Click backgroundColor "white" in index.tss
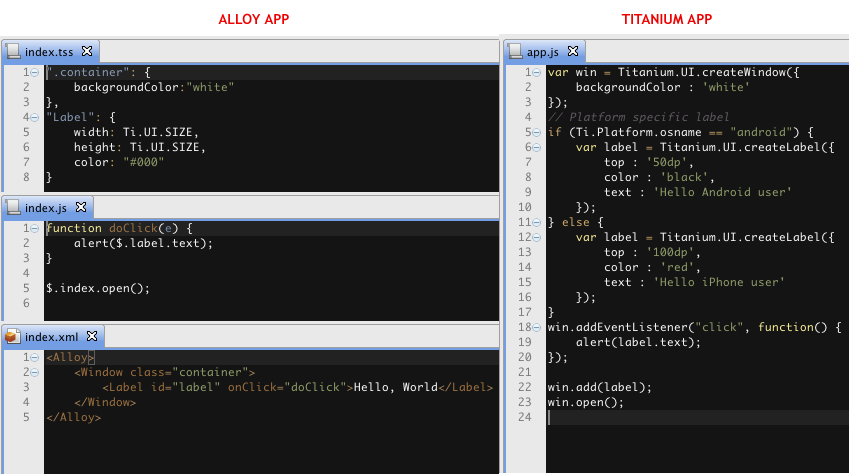 click(x=210, y=87)
